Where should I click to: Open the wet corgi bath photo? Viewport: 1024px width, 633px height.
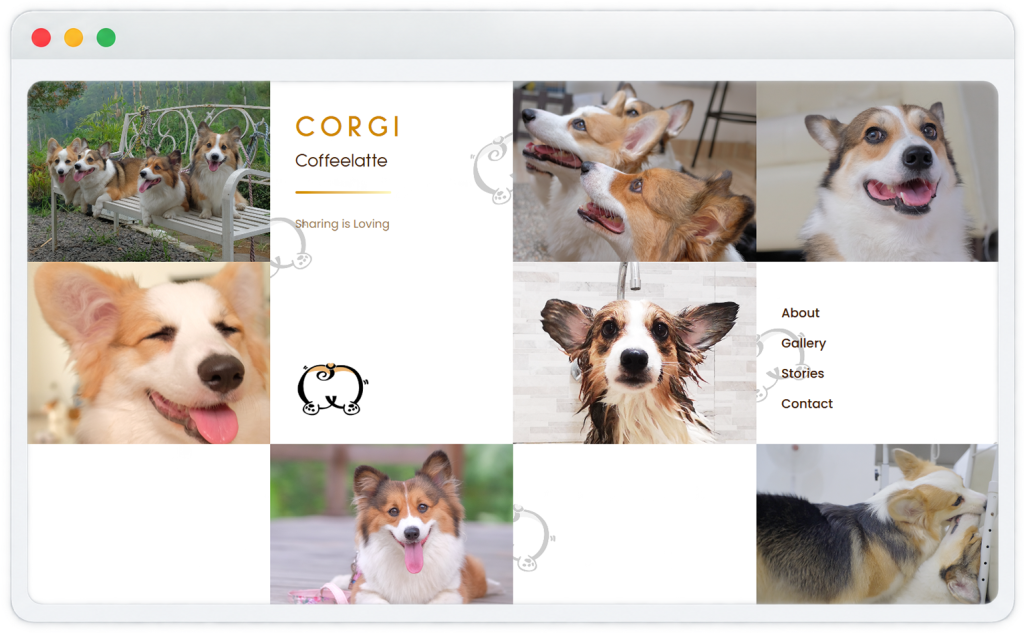pyautogui.click(x=635, y=353)
